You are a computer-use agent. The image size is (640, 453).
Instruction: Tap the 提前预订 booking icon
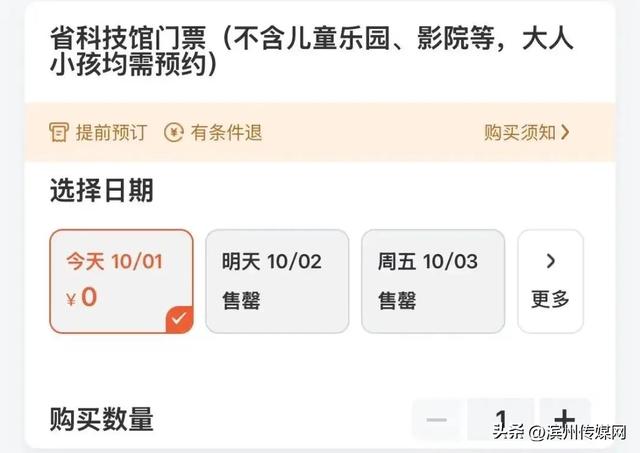(x=59, y=132)
